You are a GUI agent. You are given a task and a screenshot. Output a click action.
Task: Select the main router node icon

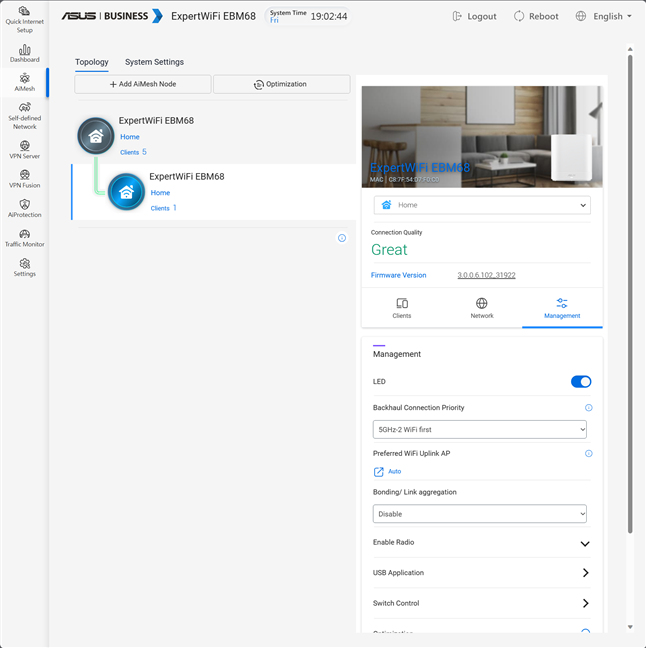point(96,136)
